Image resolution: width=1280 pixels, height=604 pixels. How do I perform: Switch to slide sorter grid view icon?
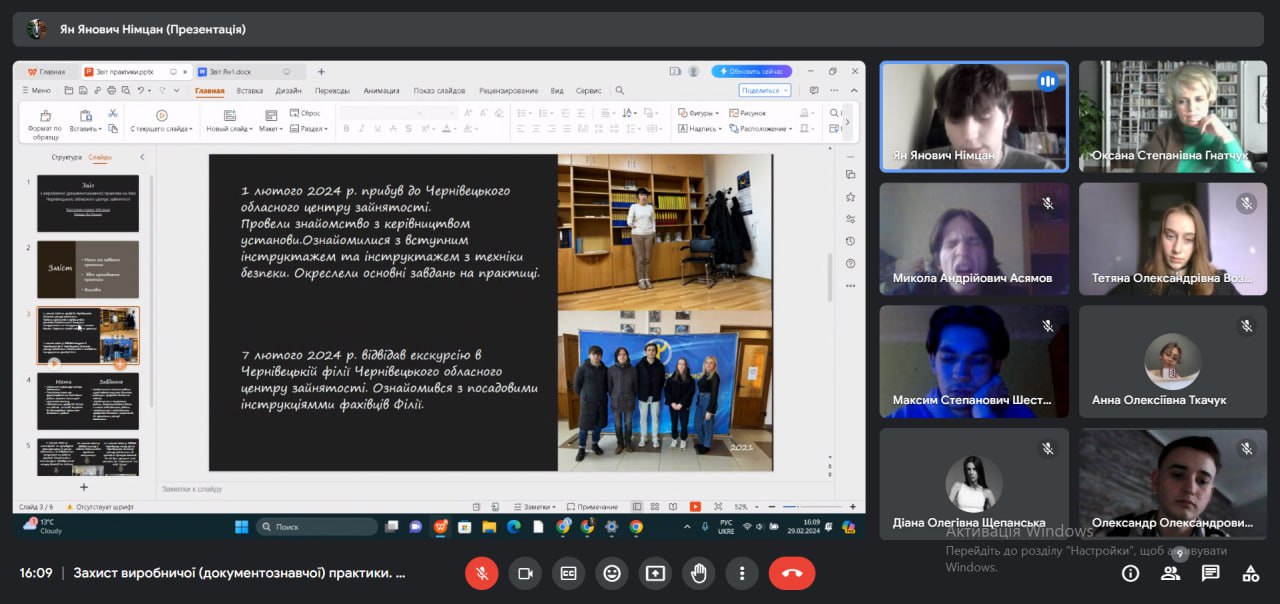pyautogui.click(x=655, y=507)
